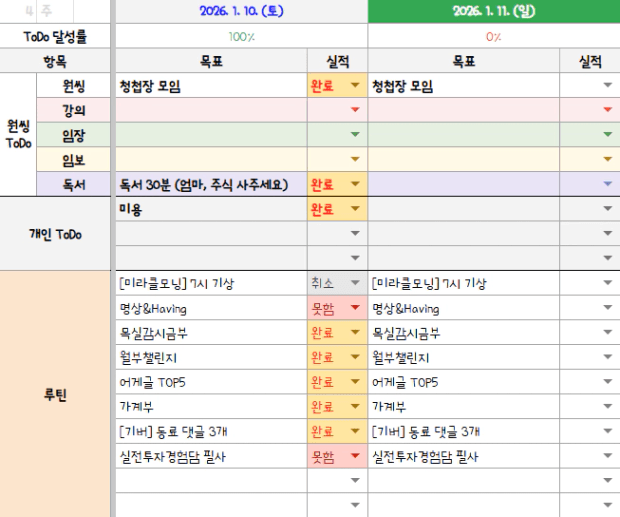
Task: Select the 목표 header under Jan 11
Action: point(464,61)
